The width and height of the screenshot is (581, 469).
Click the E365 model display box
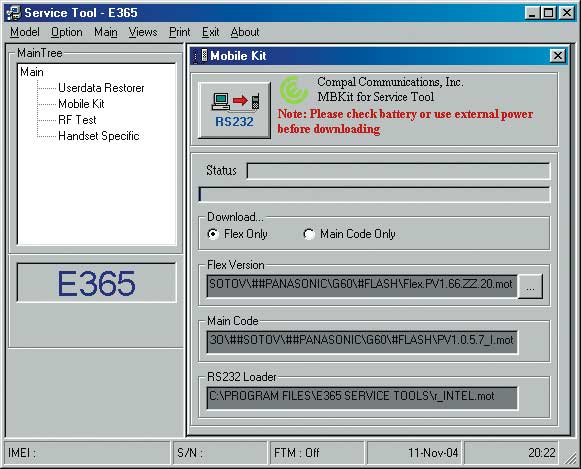point(96,283)
